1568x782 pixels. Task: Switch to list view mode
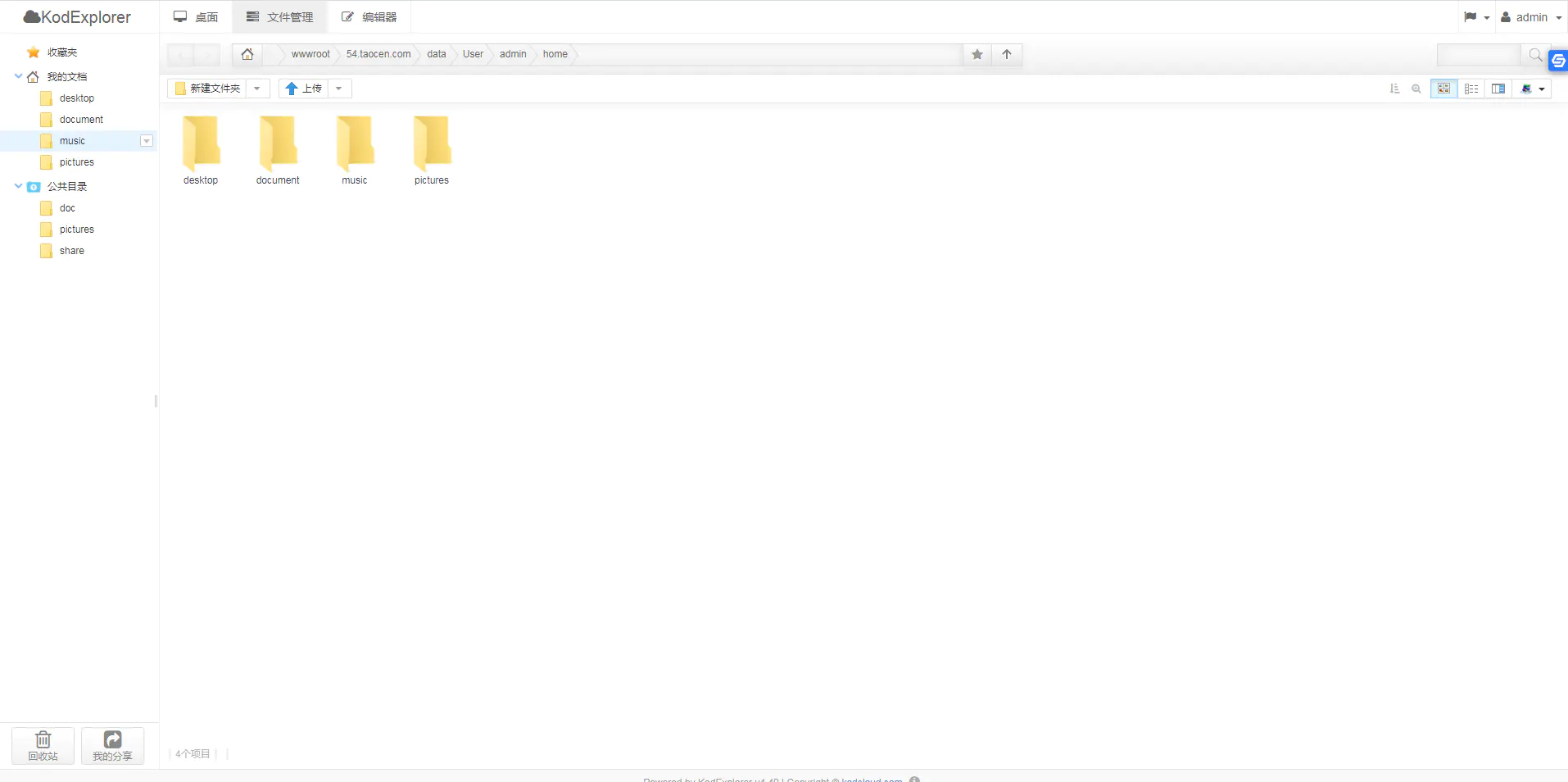coord(1471,89)
